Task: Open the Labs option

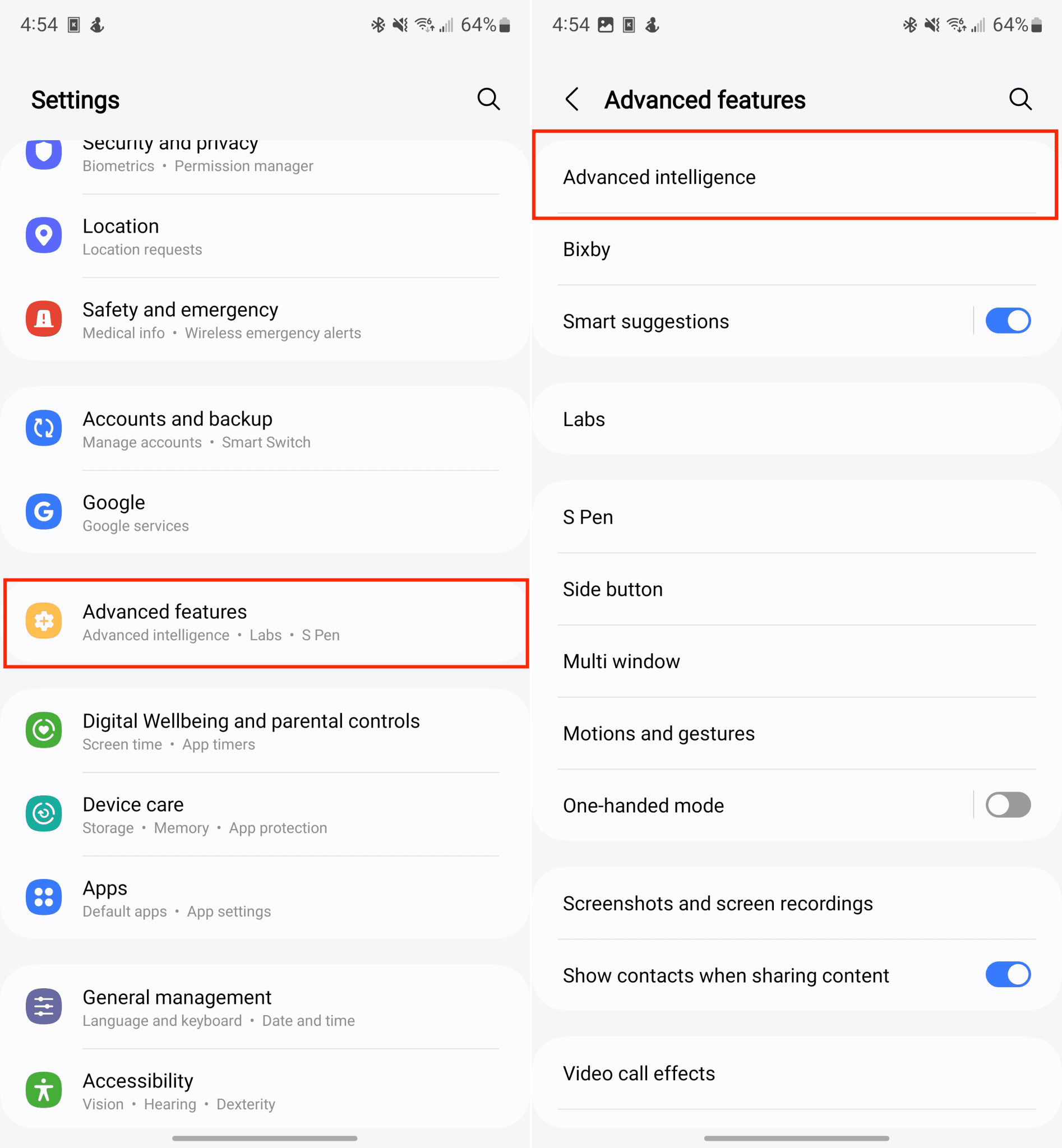Action: point(796,419)
